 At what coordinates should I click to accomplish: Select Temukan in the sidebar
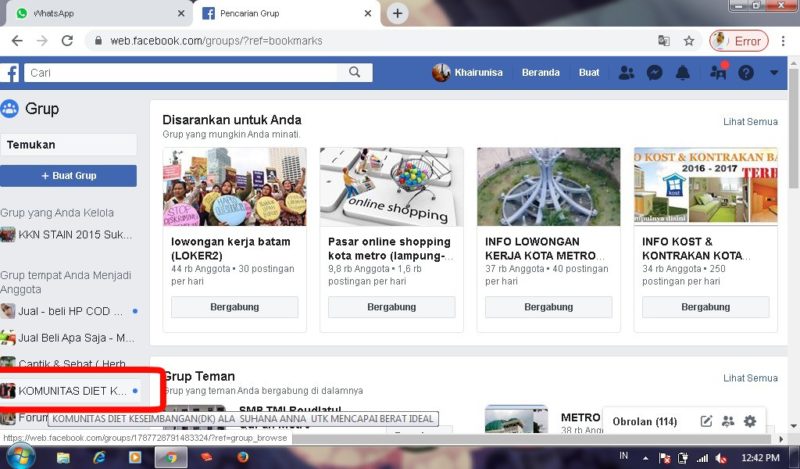[x=68, y=144]
